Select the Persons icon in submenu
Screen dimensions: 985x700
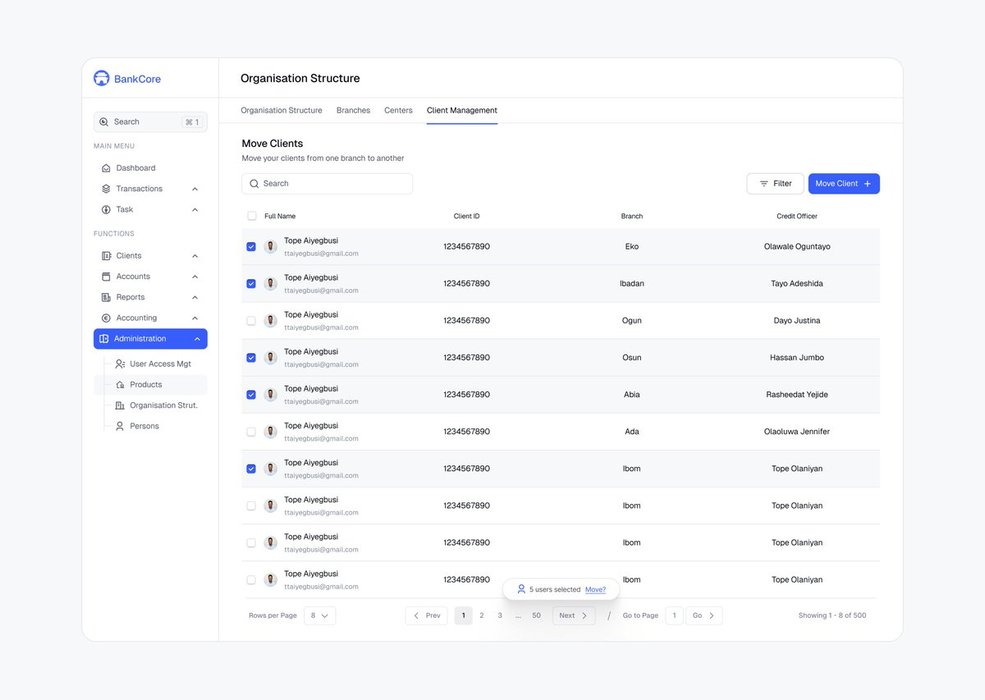pos(120,426)
